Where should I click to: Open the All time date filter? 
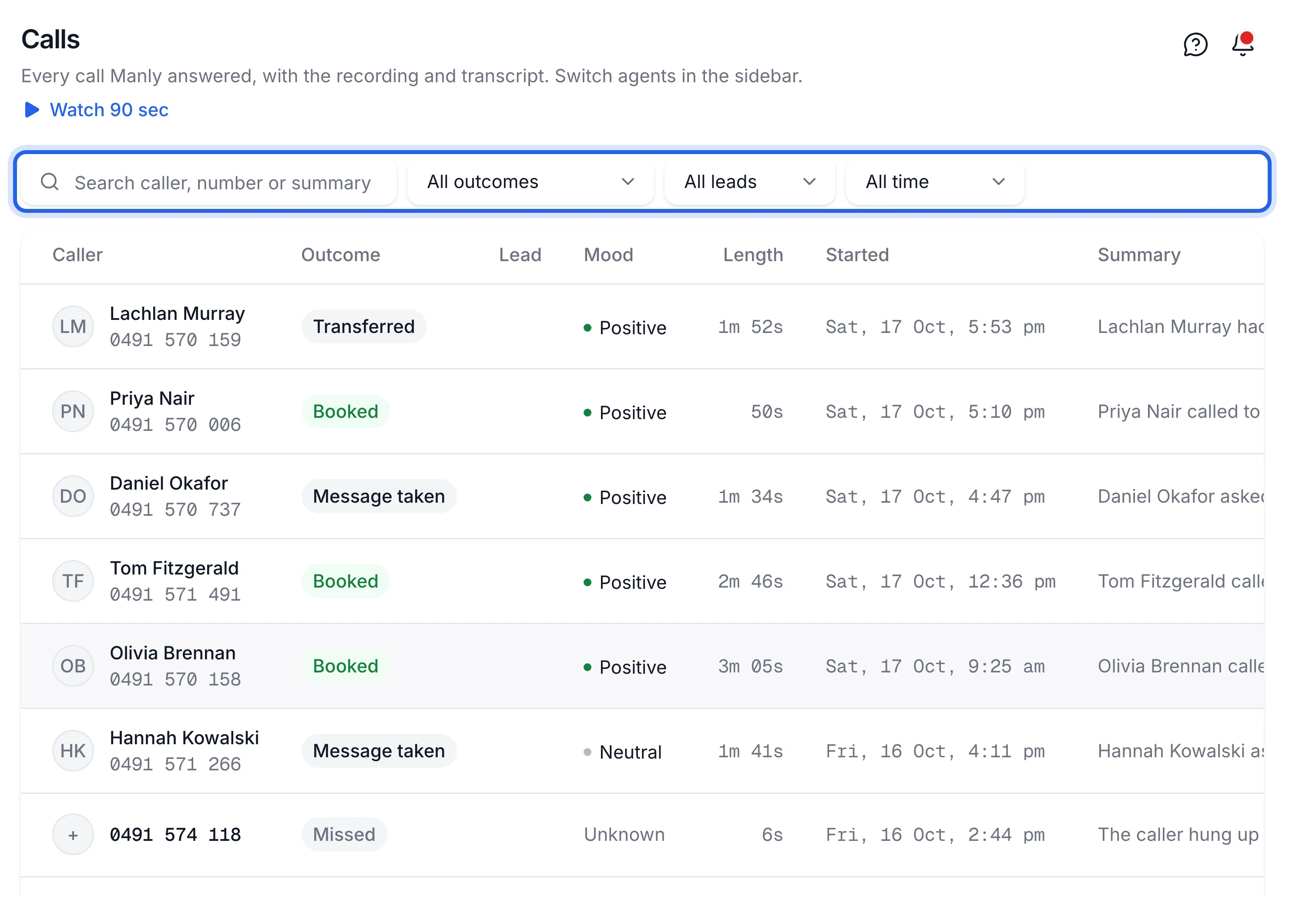coord(935,182)
